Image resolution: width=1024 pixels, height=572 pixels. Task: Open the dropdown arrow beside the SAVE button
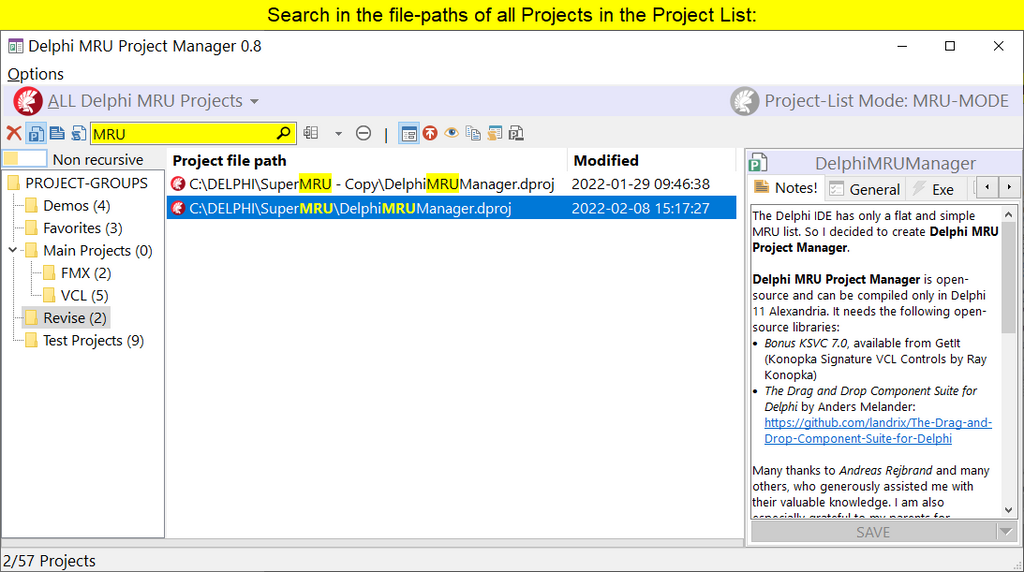1006,532
